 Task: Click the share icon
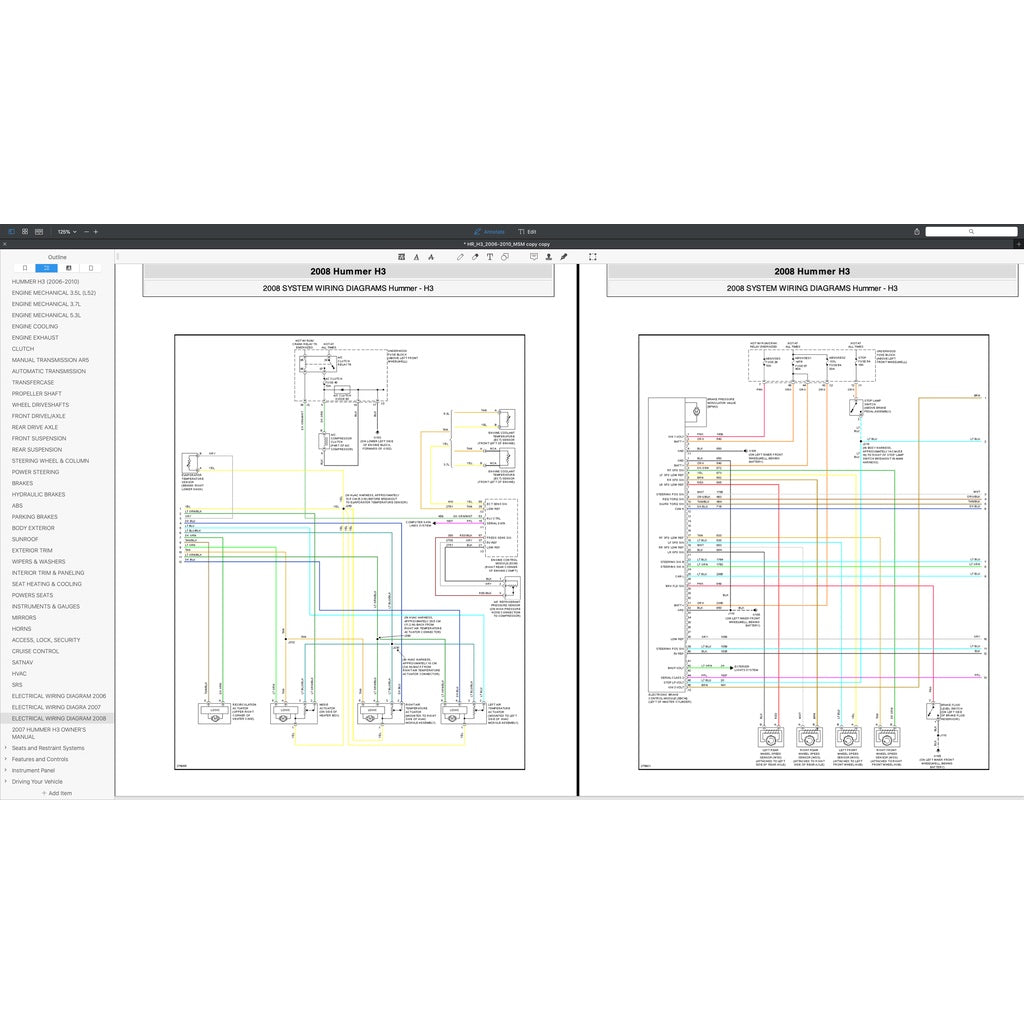917,231
